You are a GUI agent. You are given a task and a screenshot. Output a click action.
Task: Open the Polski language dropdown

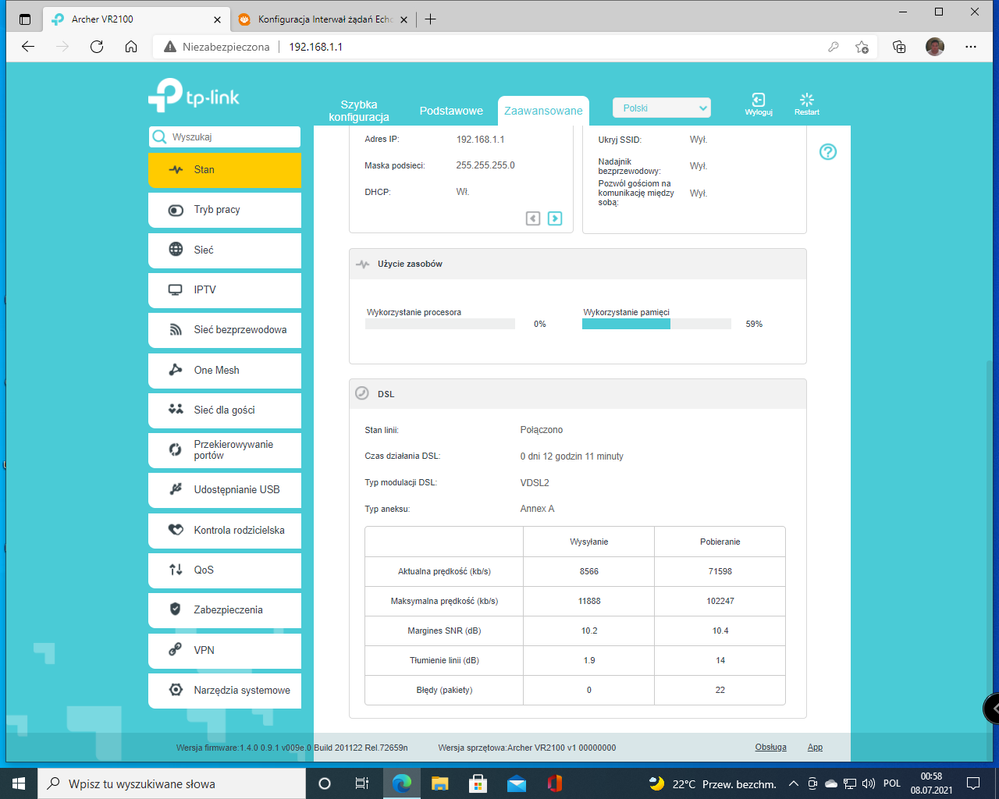tap(661, 108)
